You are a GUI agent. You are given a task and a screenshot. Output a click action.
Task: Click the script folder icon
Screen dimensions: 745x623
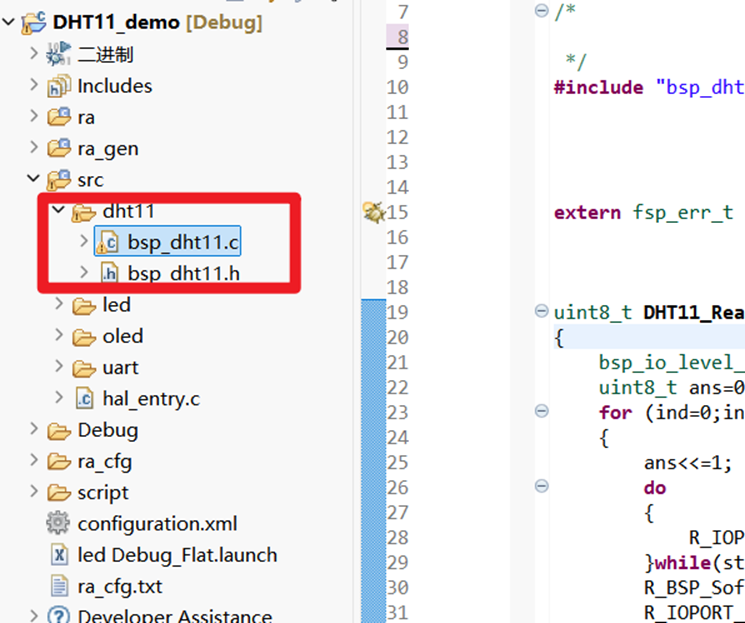coord(59,493)
